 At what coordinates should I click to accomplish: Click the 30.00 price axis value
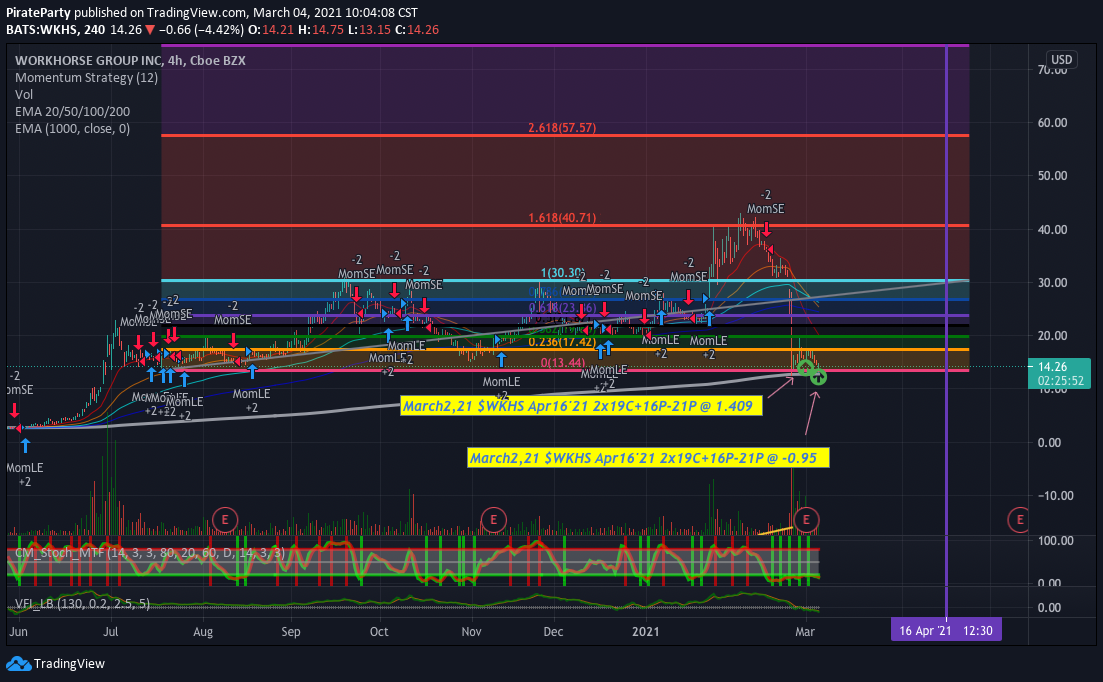click(x=1052, y=283)
